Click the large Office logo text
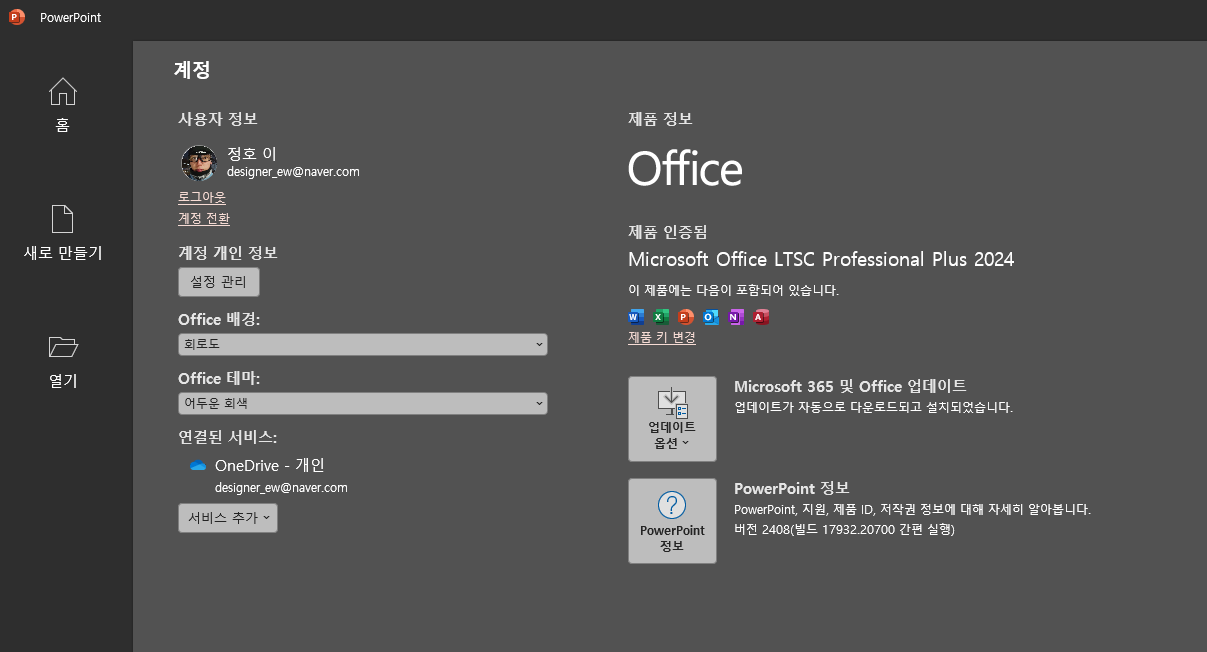The width and height of the screenshot is (1207, 652). pos(685,169)
